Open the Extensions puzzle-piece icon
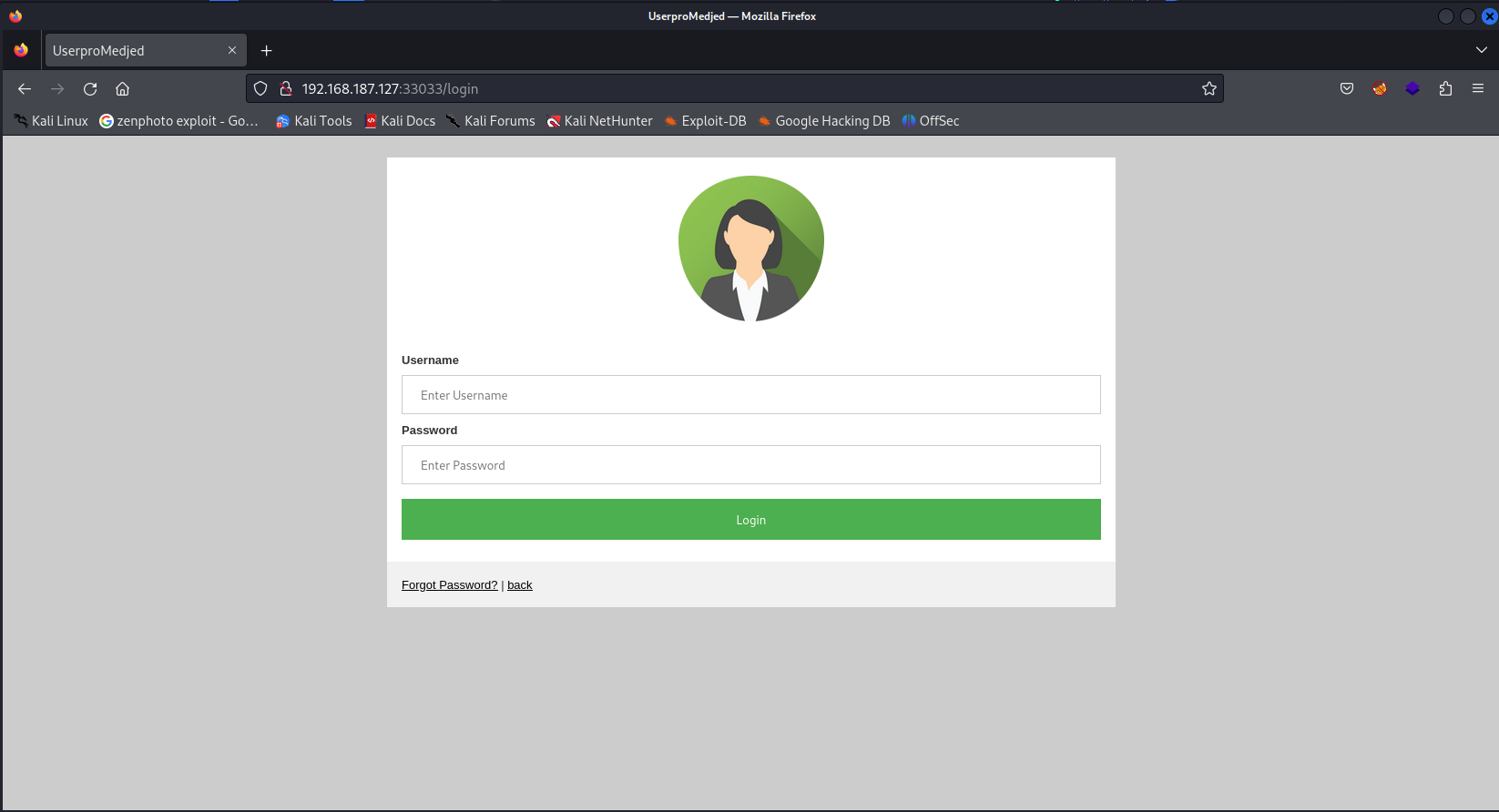 (x=1445, y=88)
